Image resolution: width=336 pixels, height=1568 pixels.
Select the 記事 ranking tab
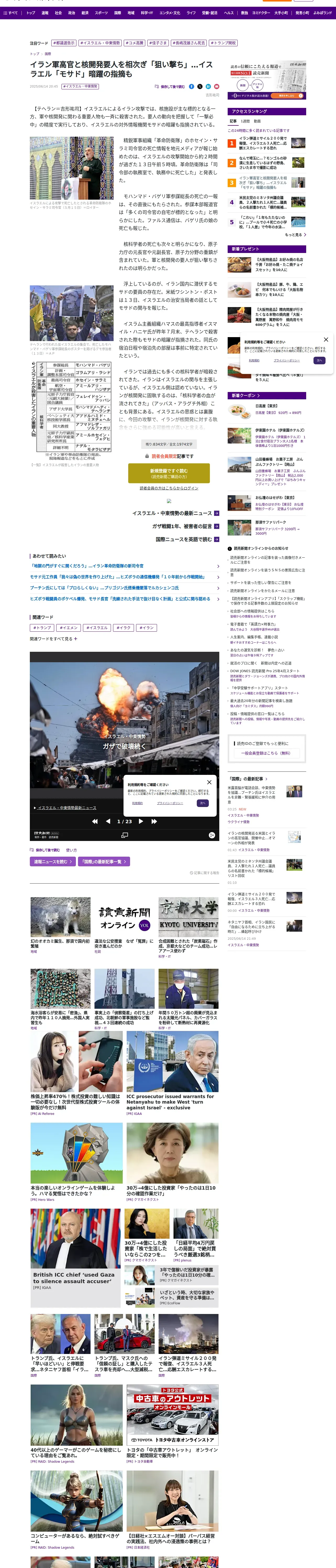pyautogui.click(x=233, y=121)
